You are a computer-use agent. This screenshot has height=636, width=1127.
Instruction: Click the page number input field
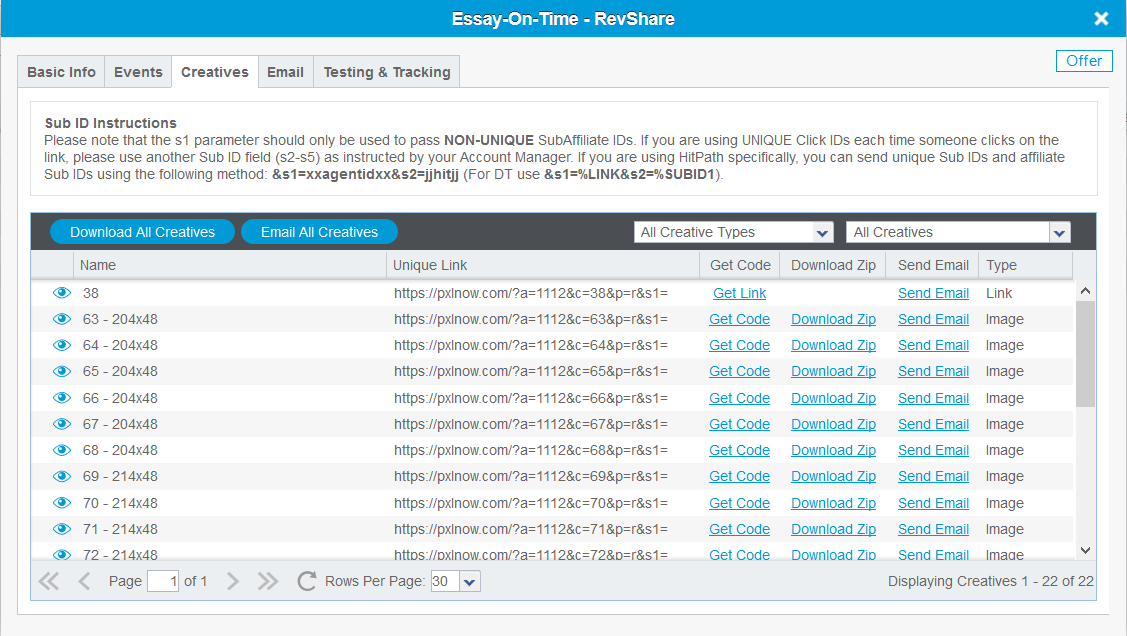tap(162, 581)
